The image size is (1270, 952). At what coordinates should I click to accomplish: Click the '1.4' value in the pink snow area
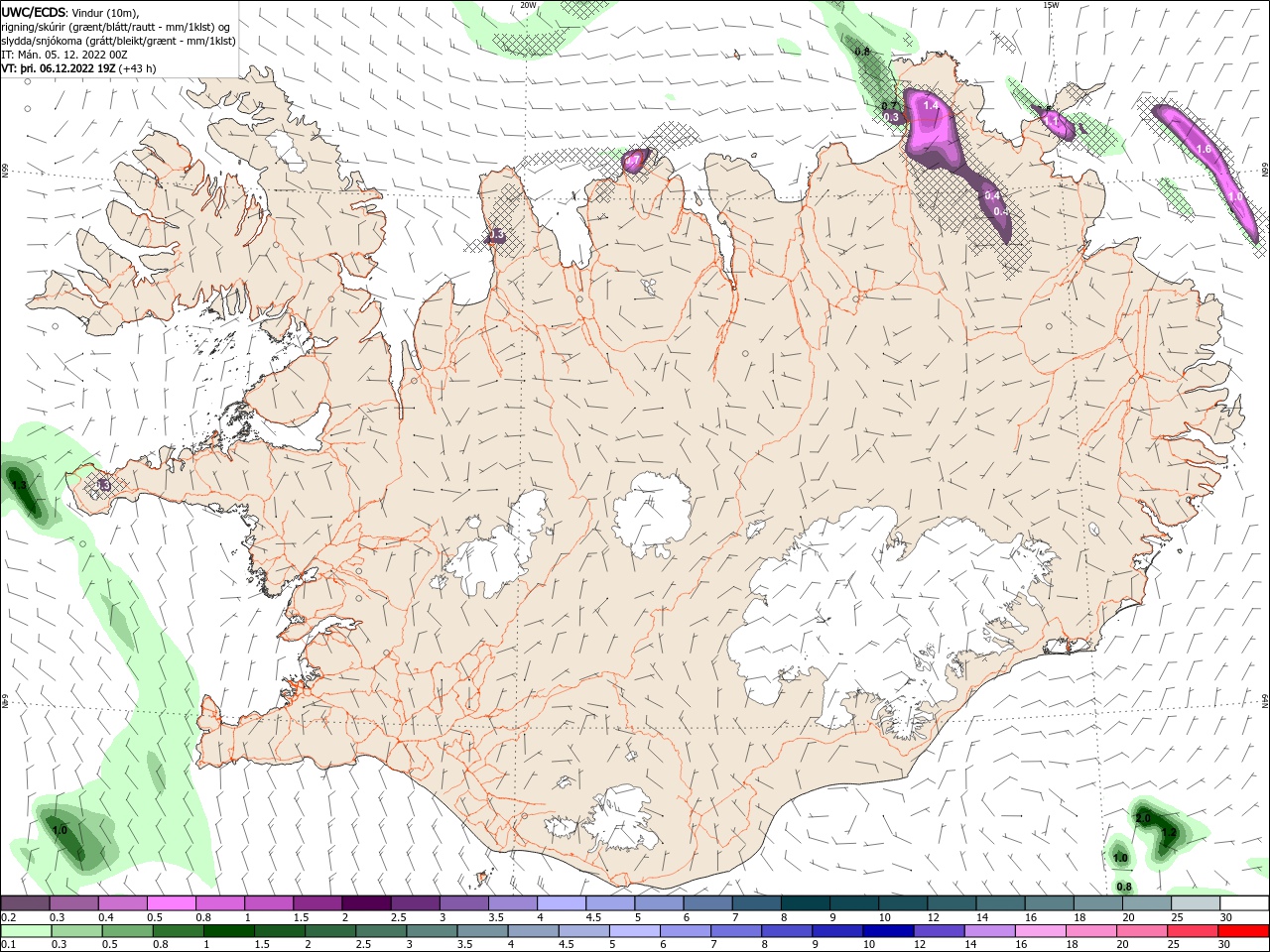(931, 105)
